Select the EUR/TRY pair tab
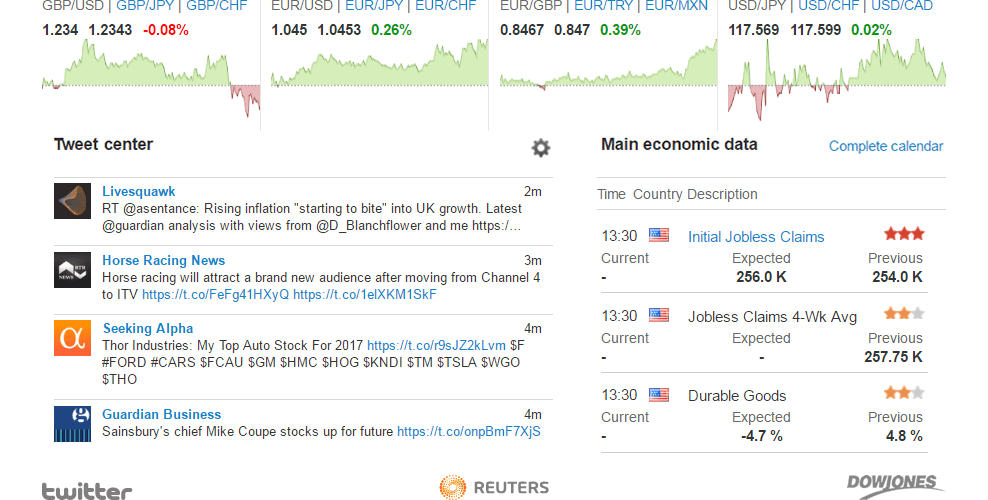Image resolution: width=988 pixels, height=500 pixels. (604, 6)
